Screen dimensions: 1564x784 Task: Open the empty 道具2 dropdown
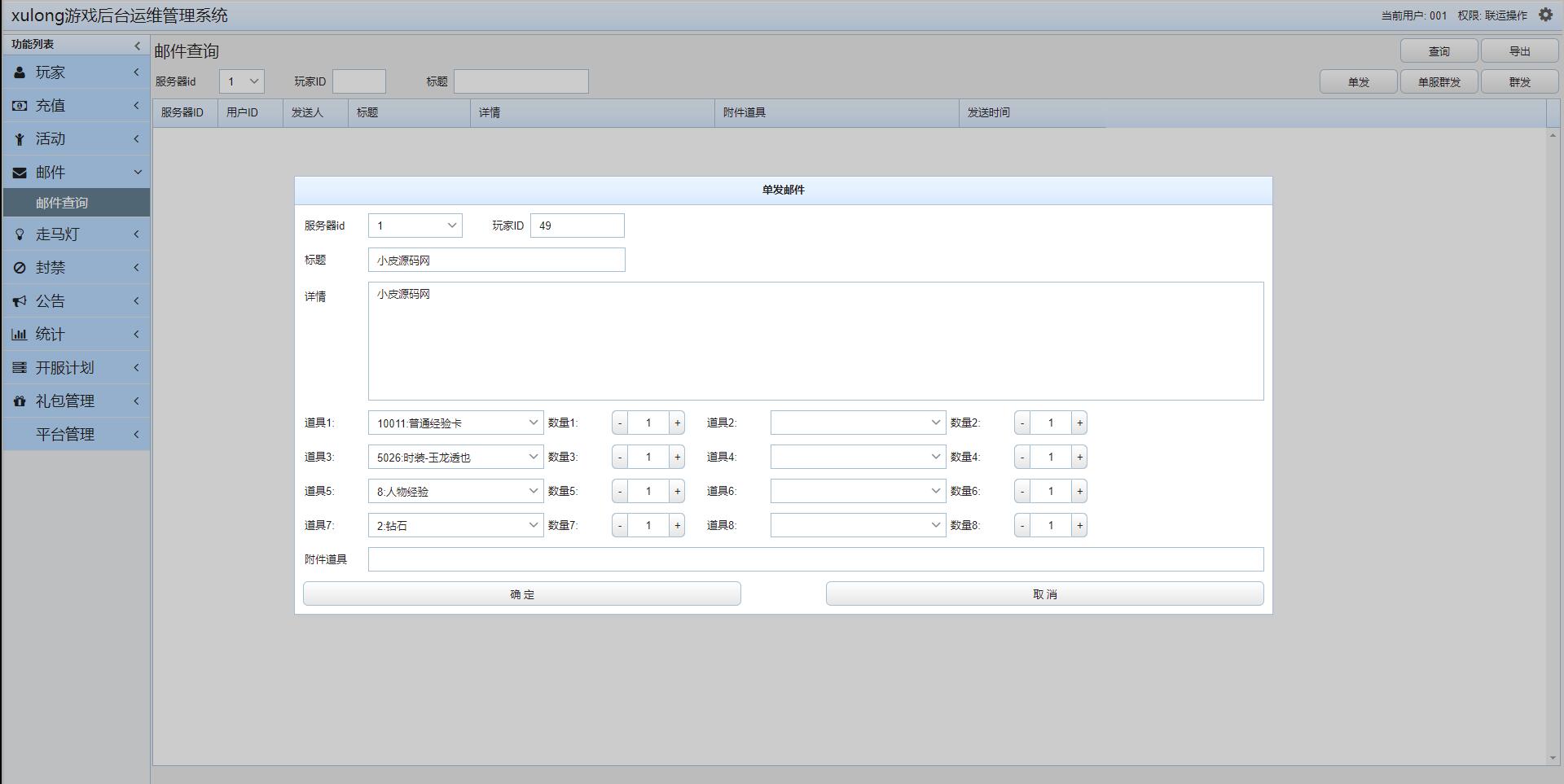tap(858, 423)
